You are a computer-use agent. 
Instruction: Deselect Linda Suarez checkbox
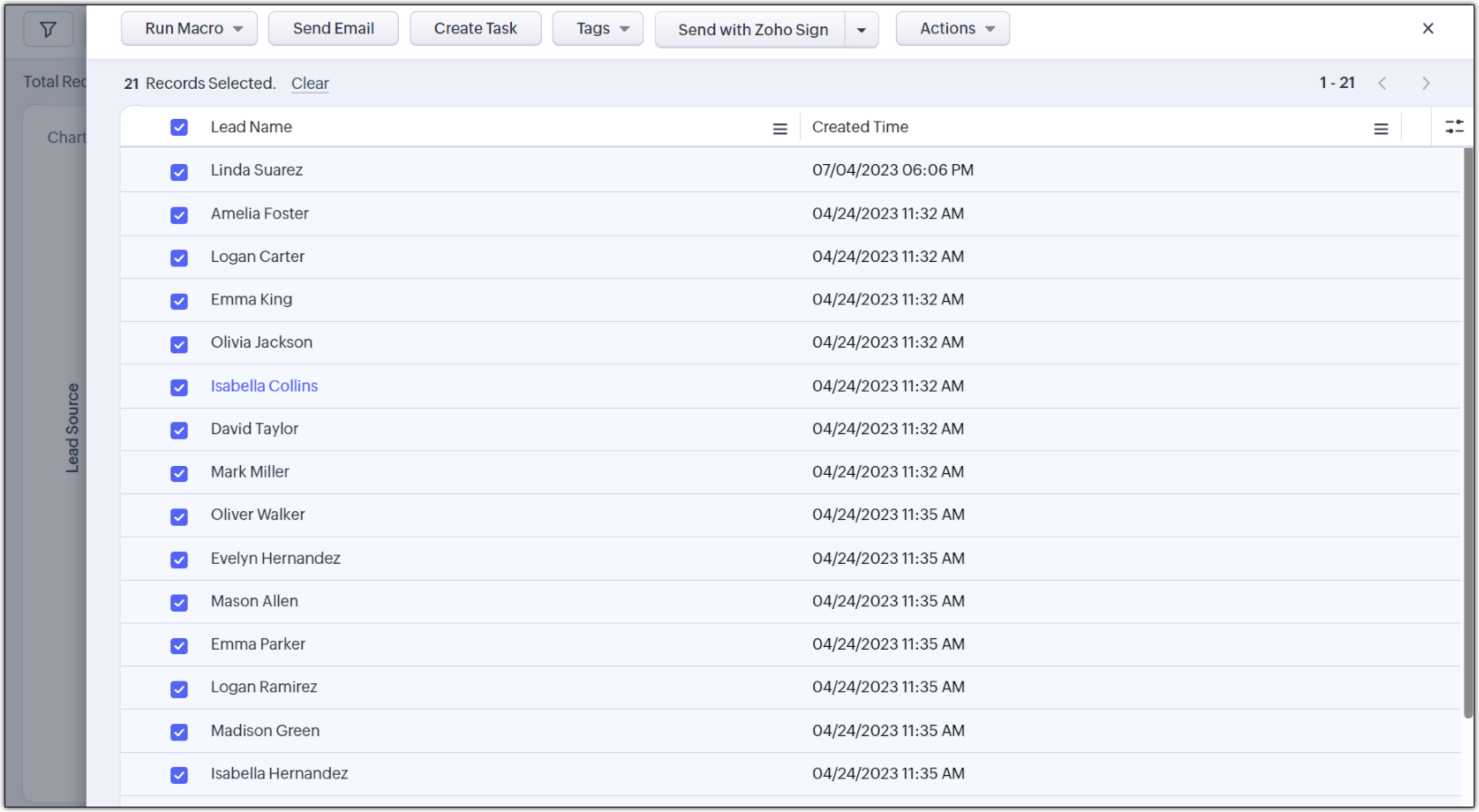click(x=179, y=172)
